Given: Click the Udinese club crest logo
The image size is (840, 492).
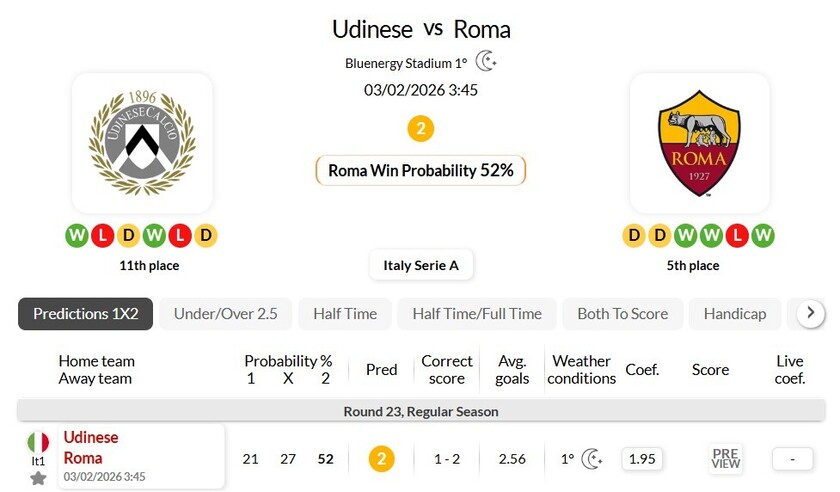Looking at the screenshot, I should click(x=142, y=142).
